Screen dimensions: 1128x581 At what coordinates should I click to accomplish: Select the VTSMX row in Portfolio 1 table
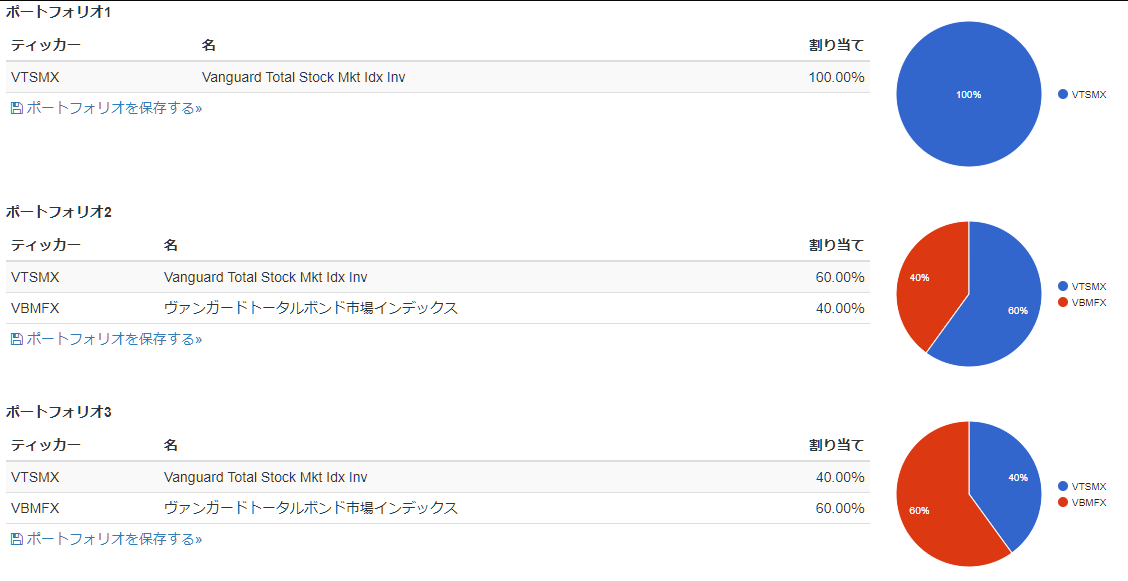tap(438, 77)
